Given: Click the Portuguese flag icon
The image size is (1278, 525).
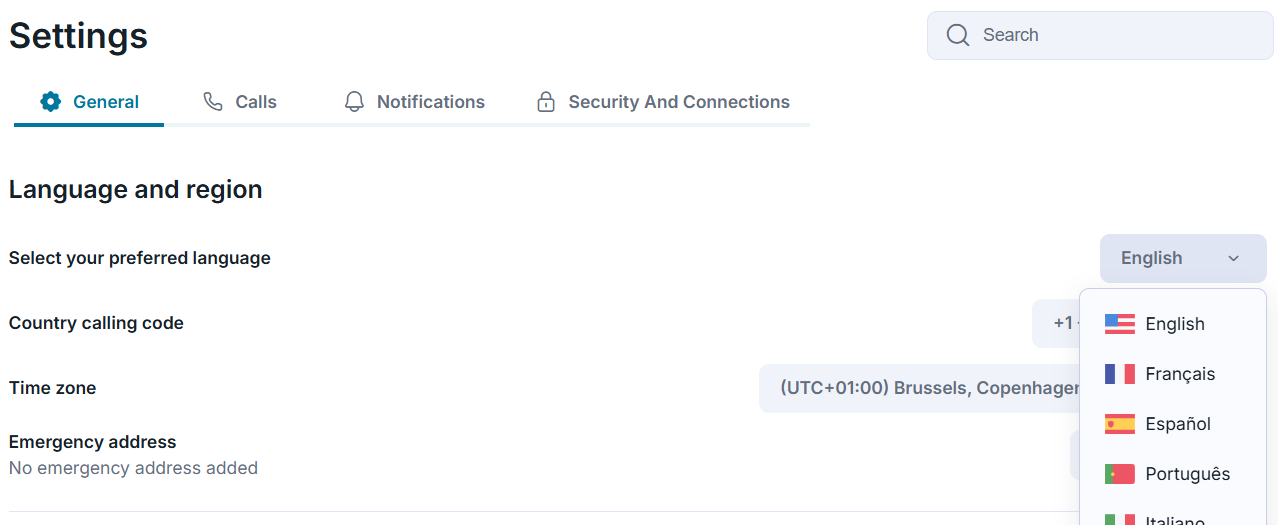Looking at the screenshot, I should click(1120, 474).
